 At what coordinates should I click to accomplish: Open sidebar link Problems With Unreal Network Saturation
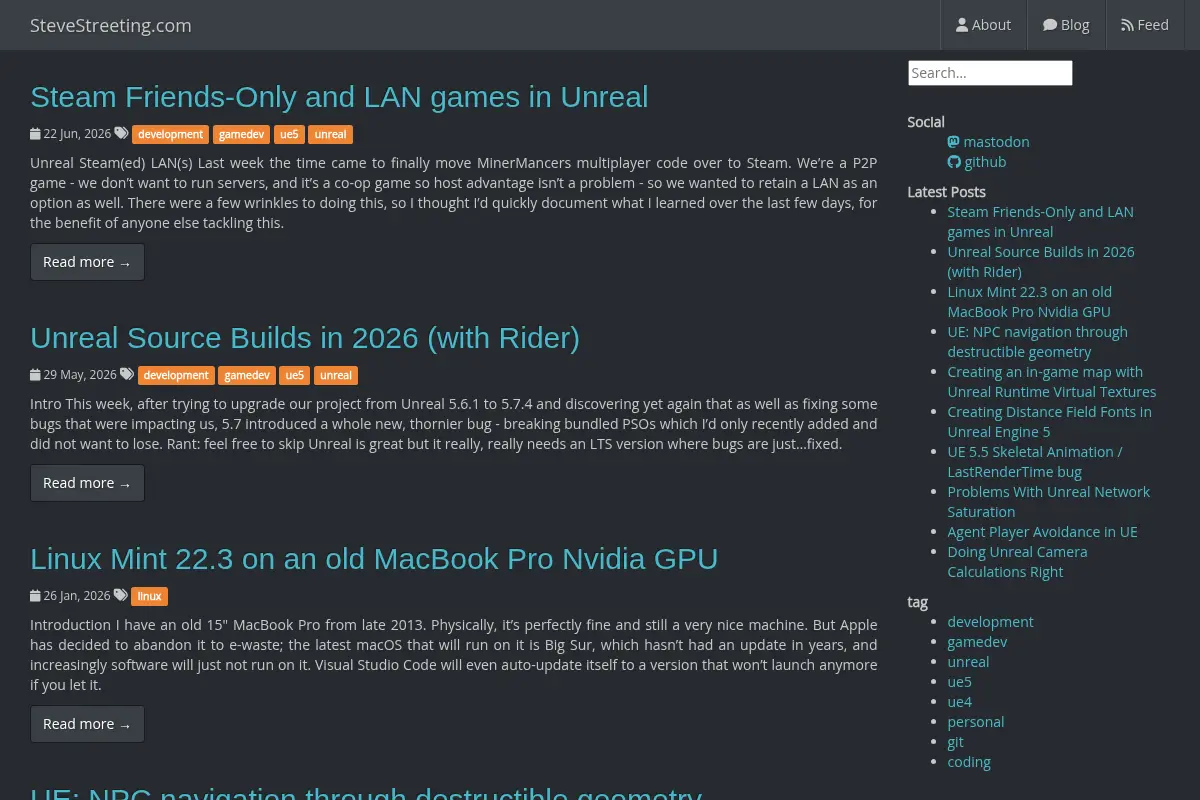coord(1049,502)
